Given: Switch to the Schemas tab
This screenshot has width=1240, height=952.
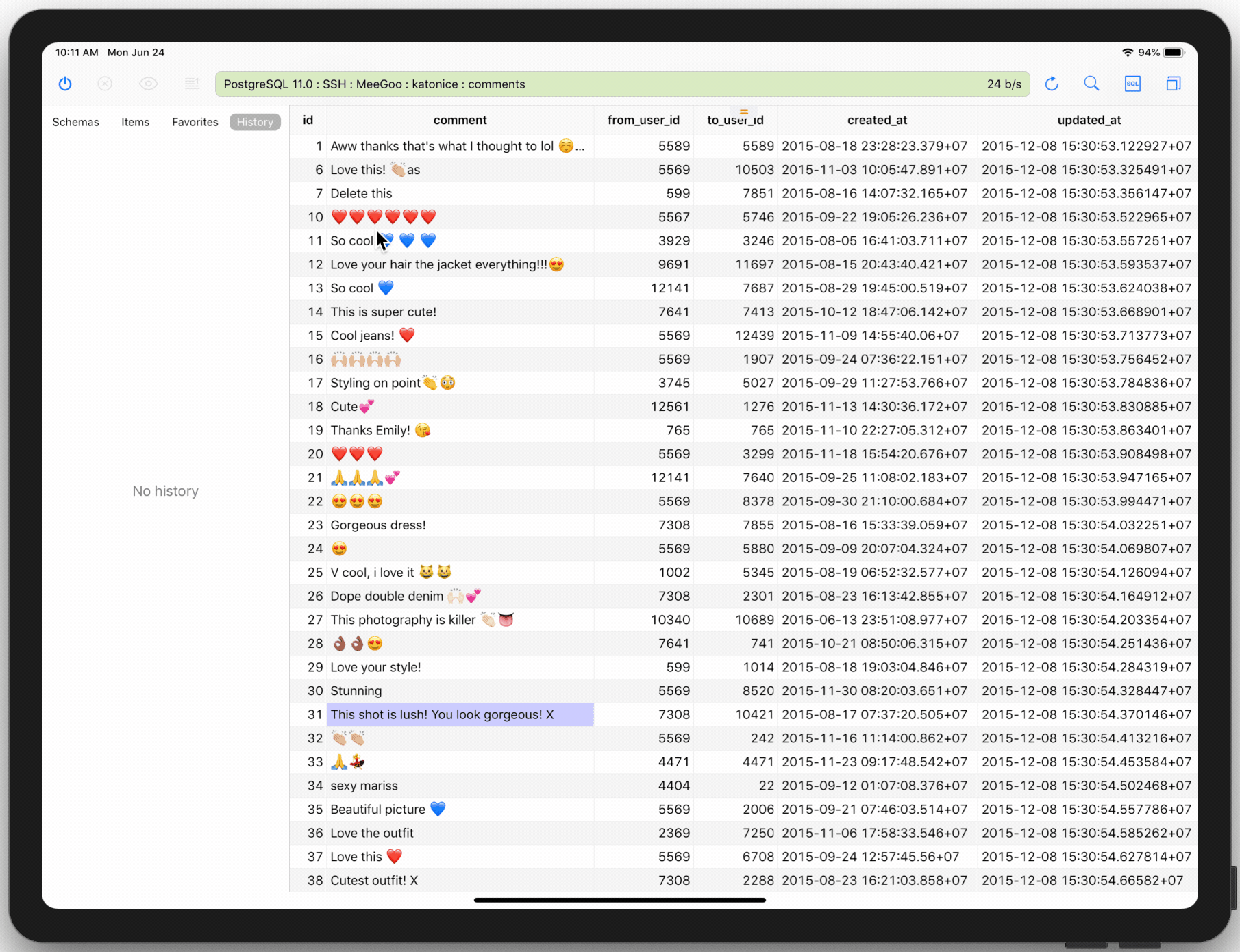Looking at the screenshot, I should pos(75,122).
